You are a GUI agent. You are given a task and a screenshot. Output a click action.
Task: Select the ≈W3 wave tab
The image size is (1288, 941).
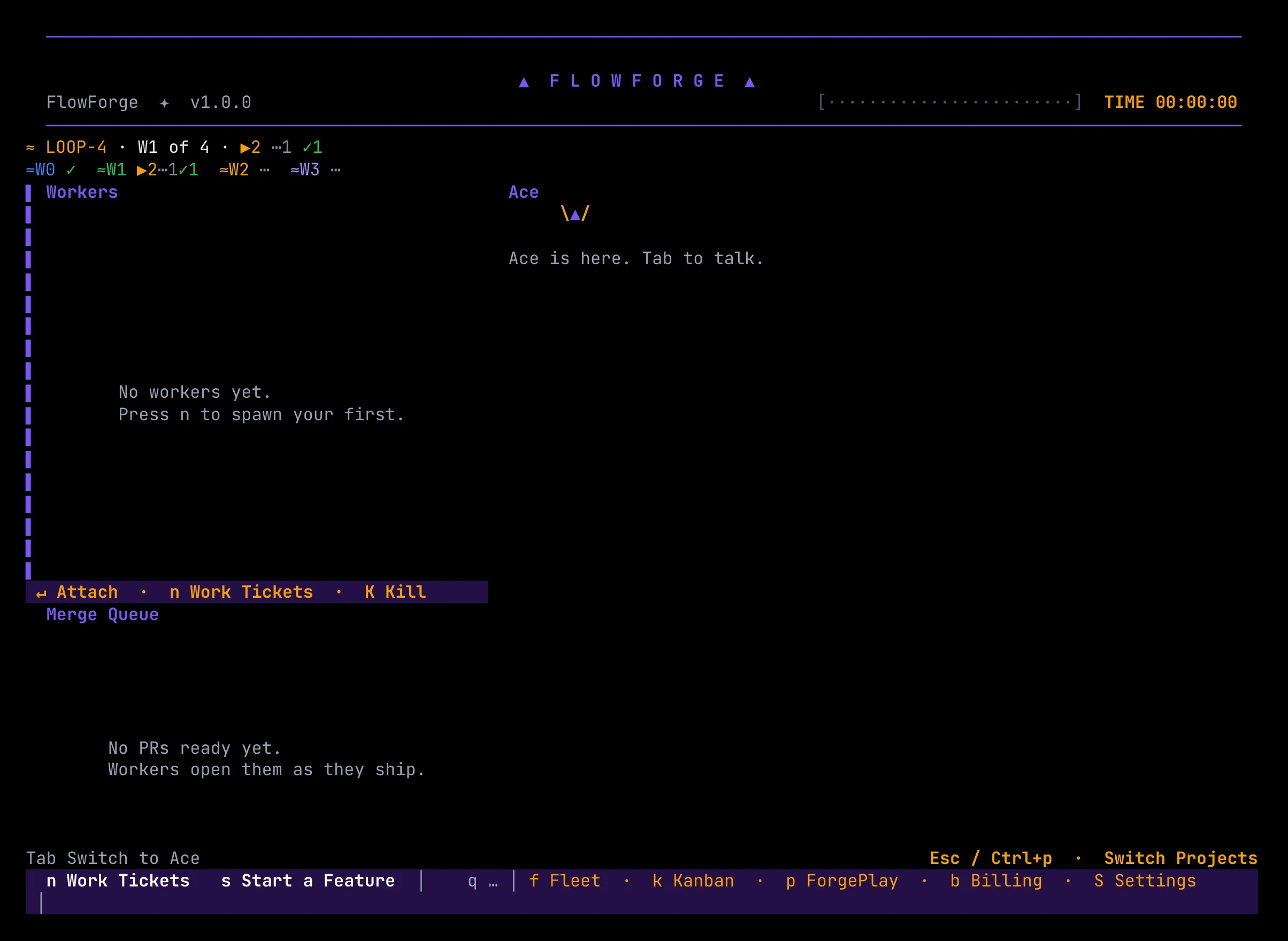click(x=316, y=169)
